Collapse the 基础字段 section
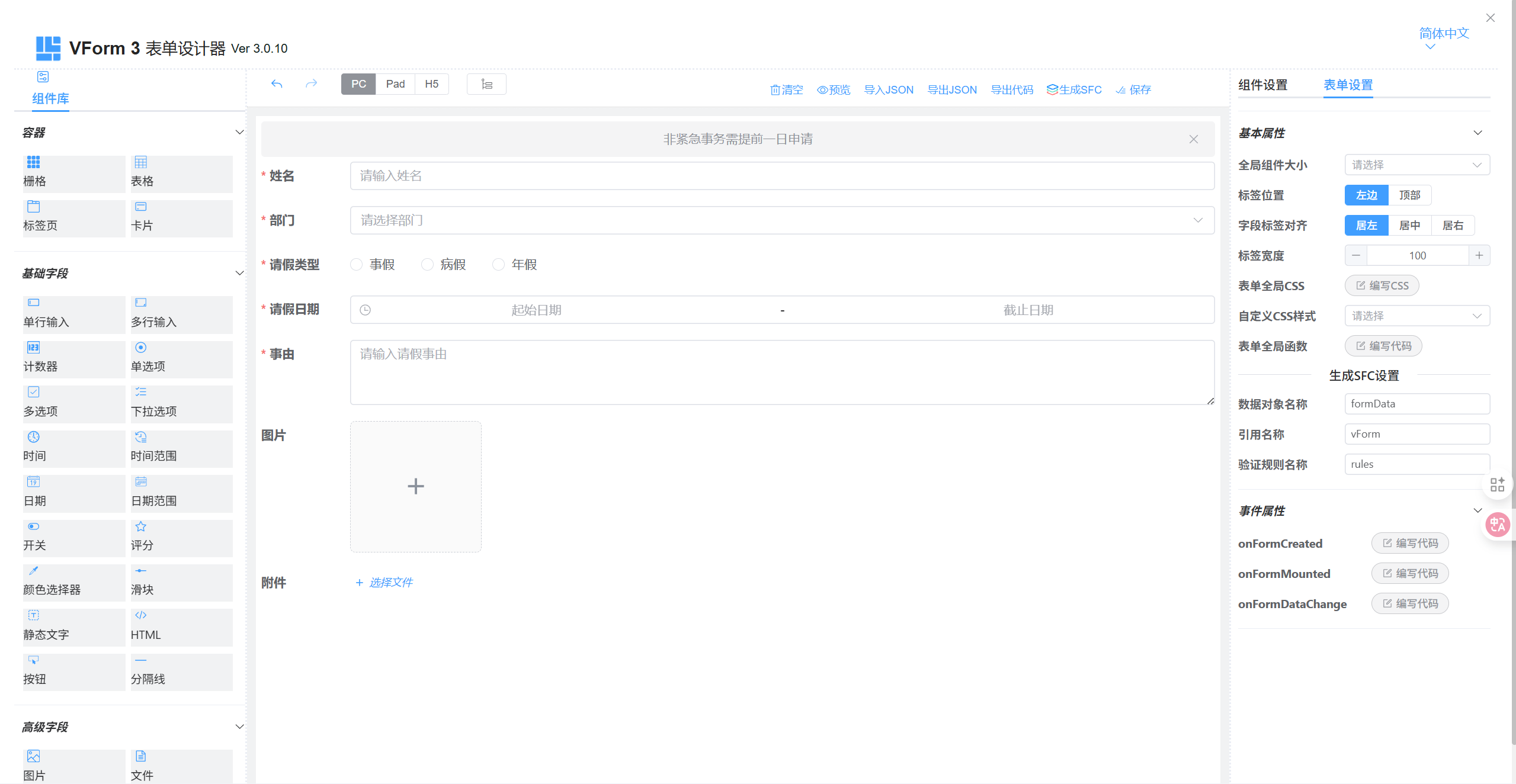This screenshot has width=1516, height=784. point(239,274)
